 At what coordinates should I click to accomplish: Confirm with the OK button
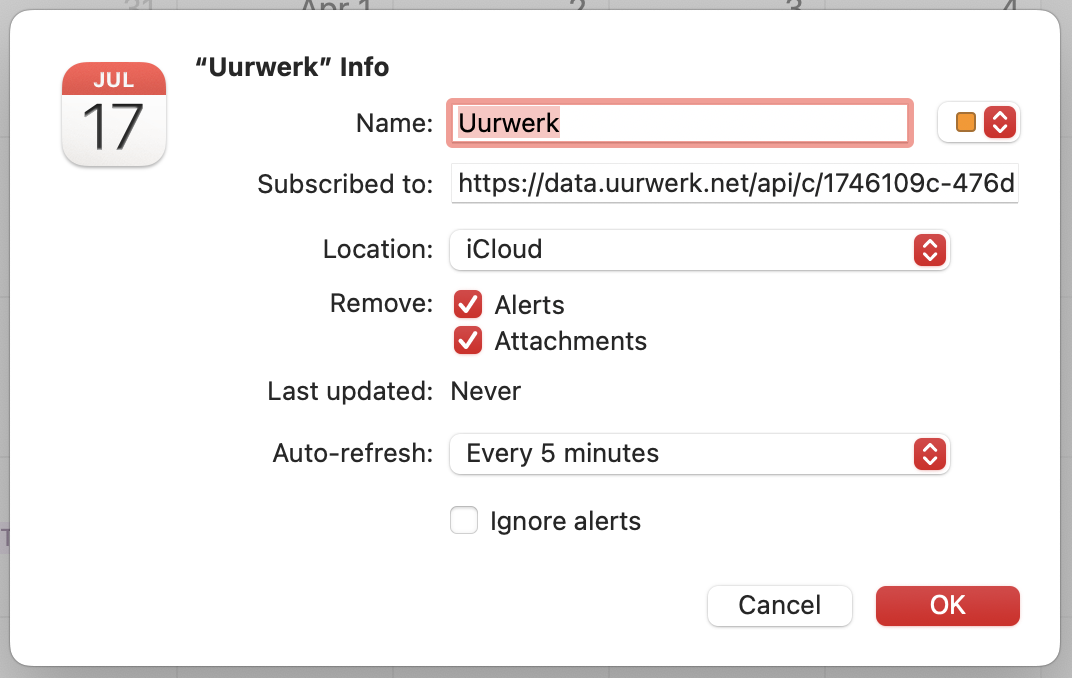(x=947, y=605)
